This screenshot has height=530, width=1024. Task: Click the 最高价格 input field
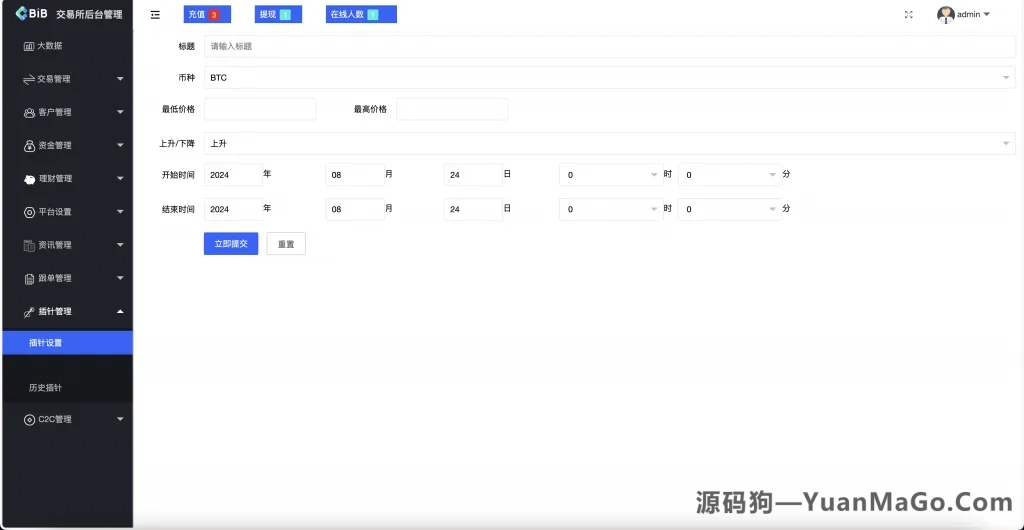(x=452, y=109)
